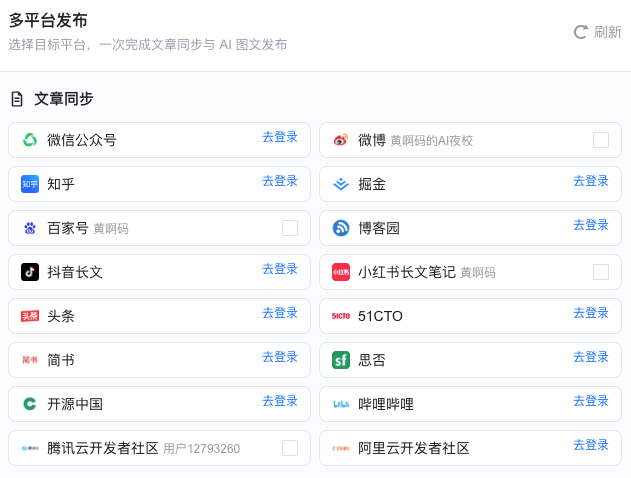Click the 微博 logo icon
The image size is (631, 478).
341,140
